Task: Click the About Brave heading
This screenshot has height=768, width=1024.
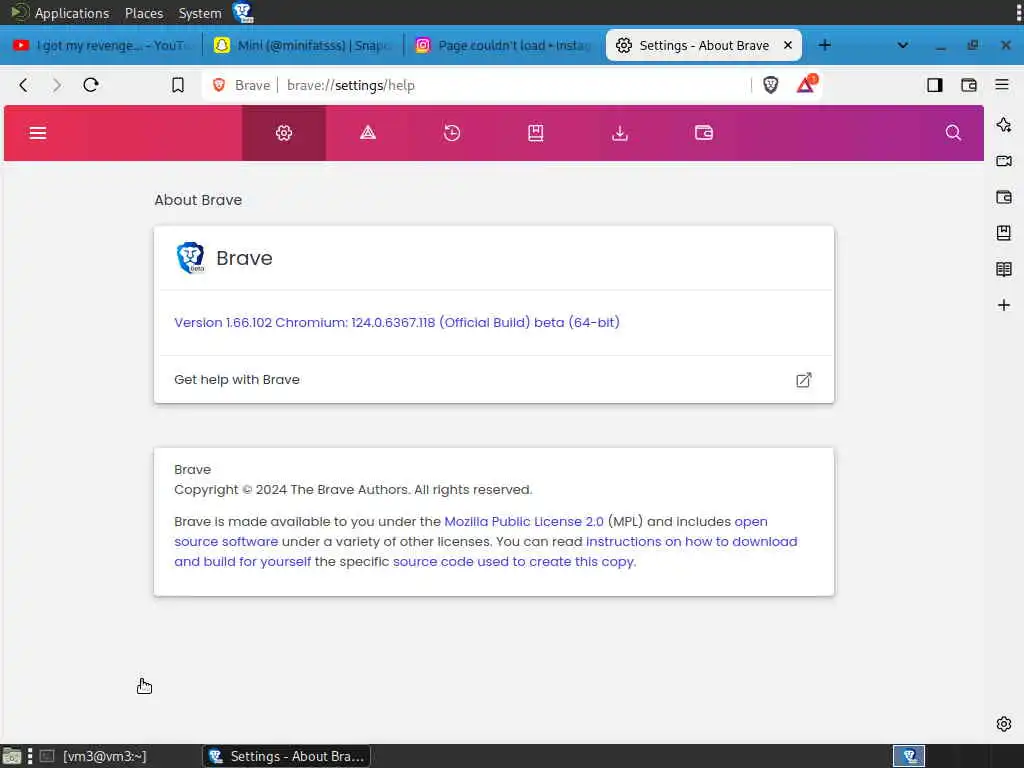Action: [x=198, y=200]
